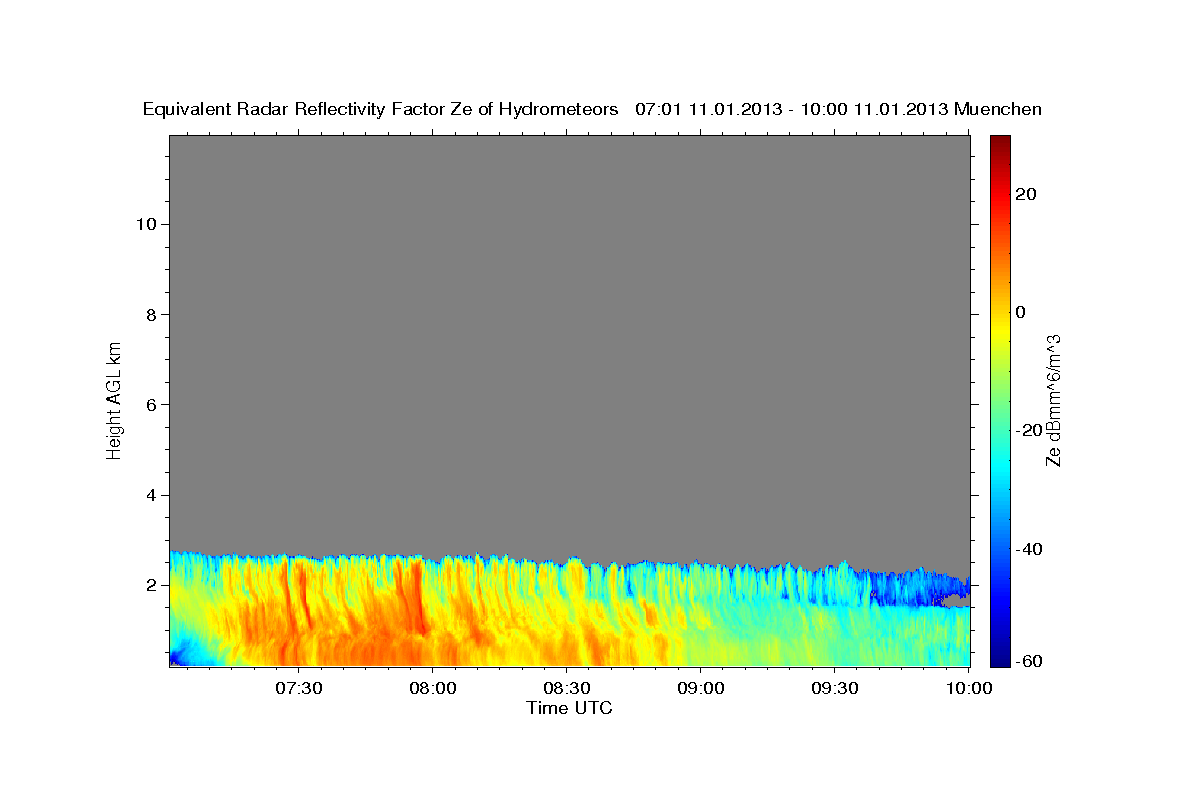Click the '08:00' time tick label
1200x800 pixels.
click(x=432, y=689)
